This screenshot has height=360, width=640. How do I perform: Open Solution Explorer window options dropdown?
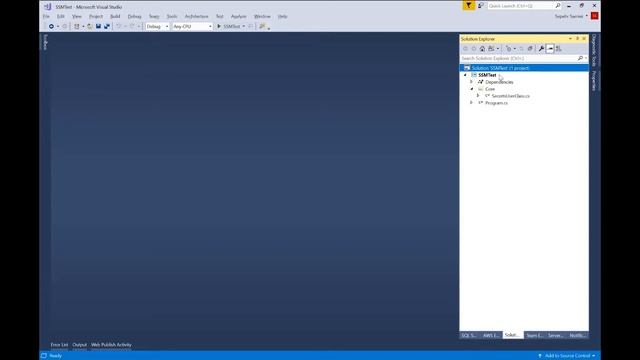pyautogui.click(x=570, y=38)
